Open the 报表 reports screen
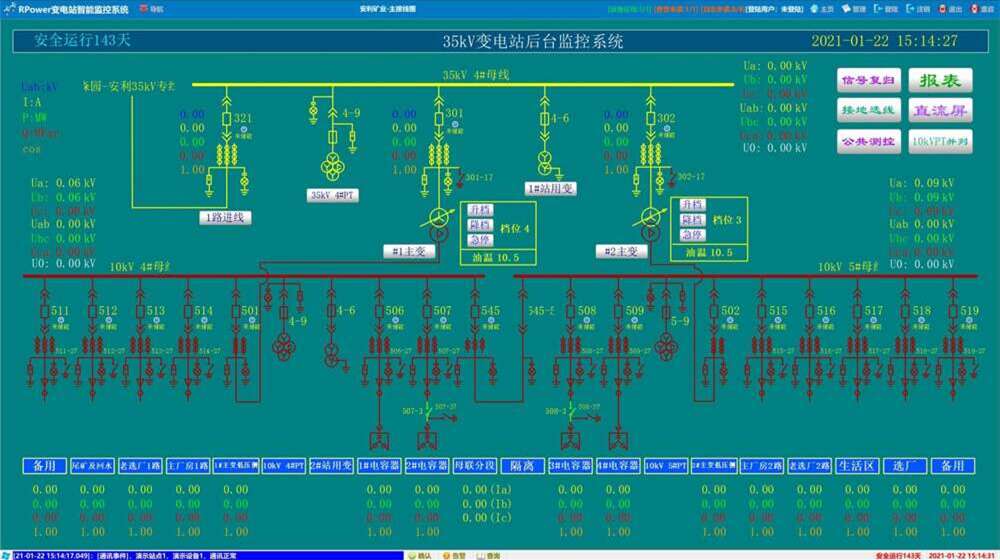This screenshot has height=560, width=1000. 940,80
